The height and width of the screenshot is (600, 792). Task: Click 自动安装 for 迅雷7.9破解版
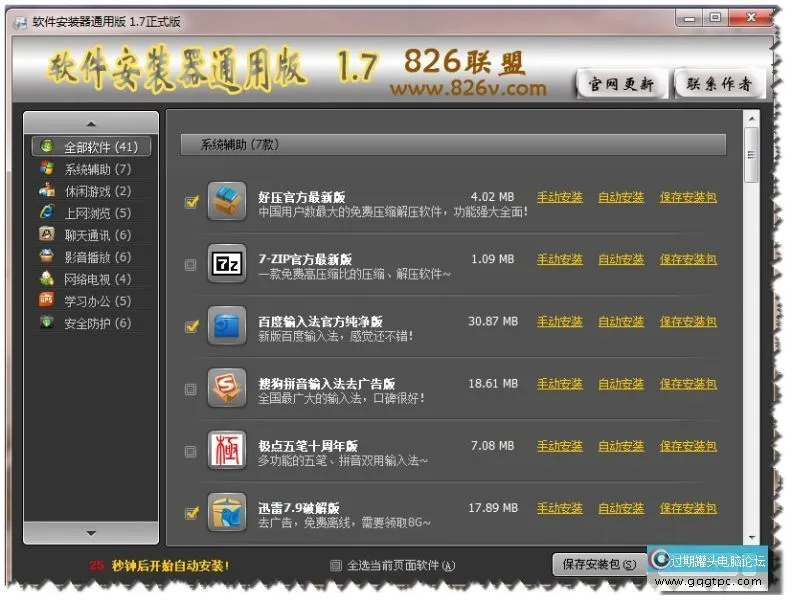click(x=621, y=508)
